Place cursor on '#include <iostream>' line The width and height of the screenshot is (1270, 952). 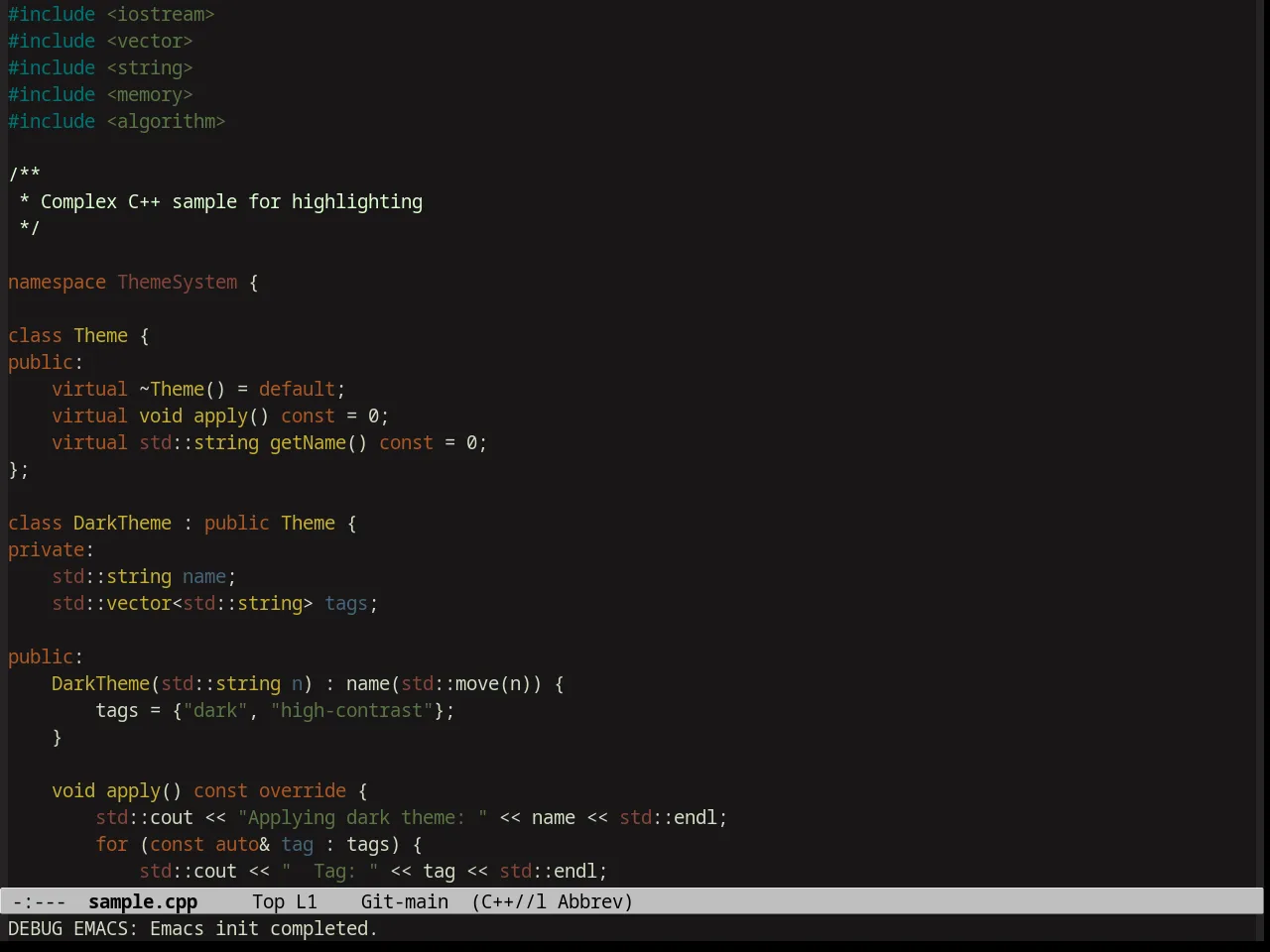coord(111,14)
